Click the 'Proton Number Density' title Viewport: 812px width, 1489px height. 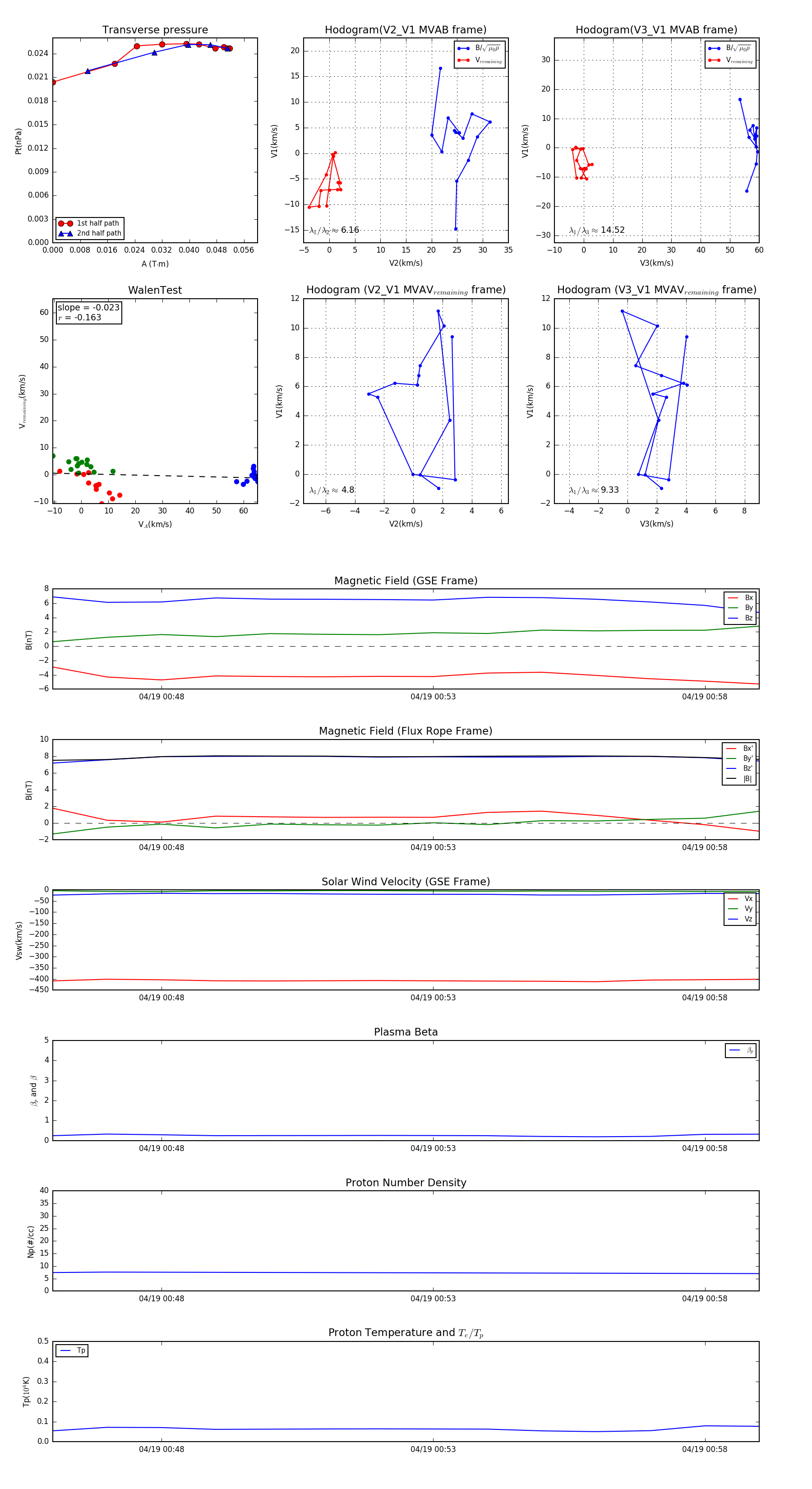click(406, 1183)
